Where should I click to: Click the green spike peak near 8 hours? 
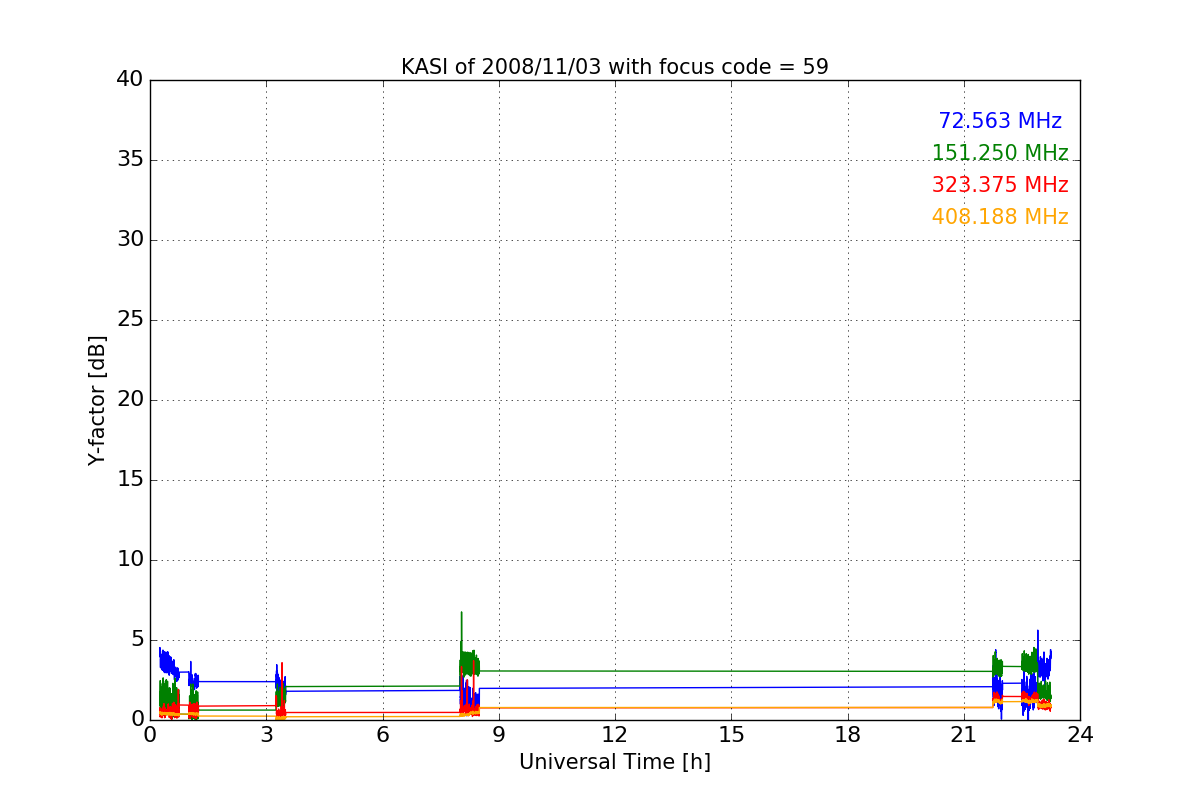pos(461,613)
